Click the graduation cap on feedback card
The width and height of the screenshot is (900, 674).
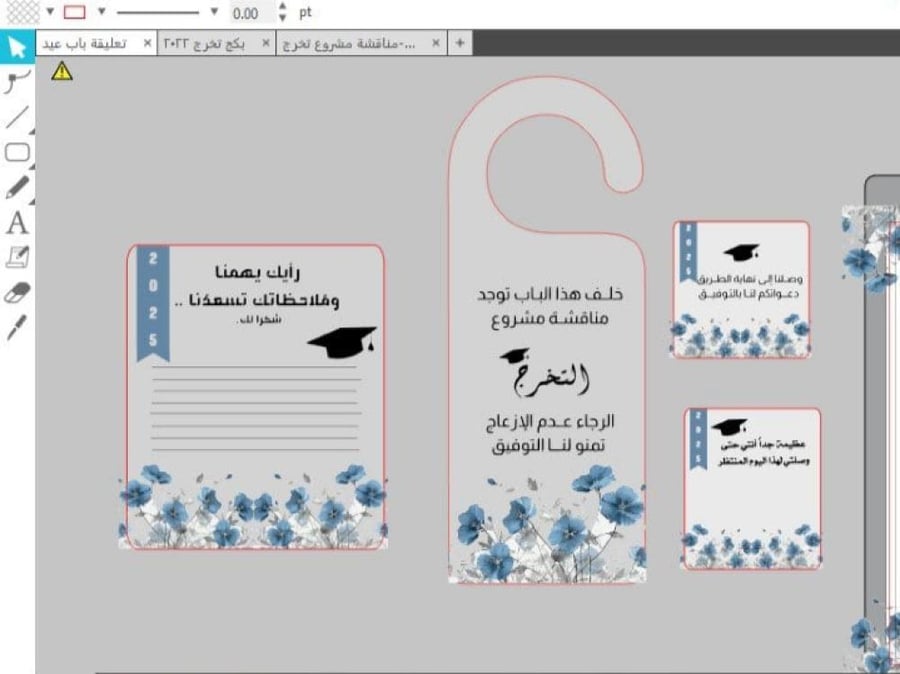click(x=343, y=342)
